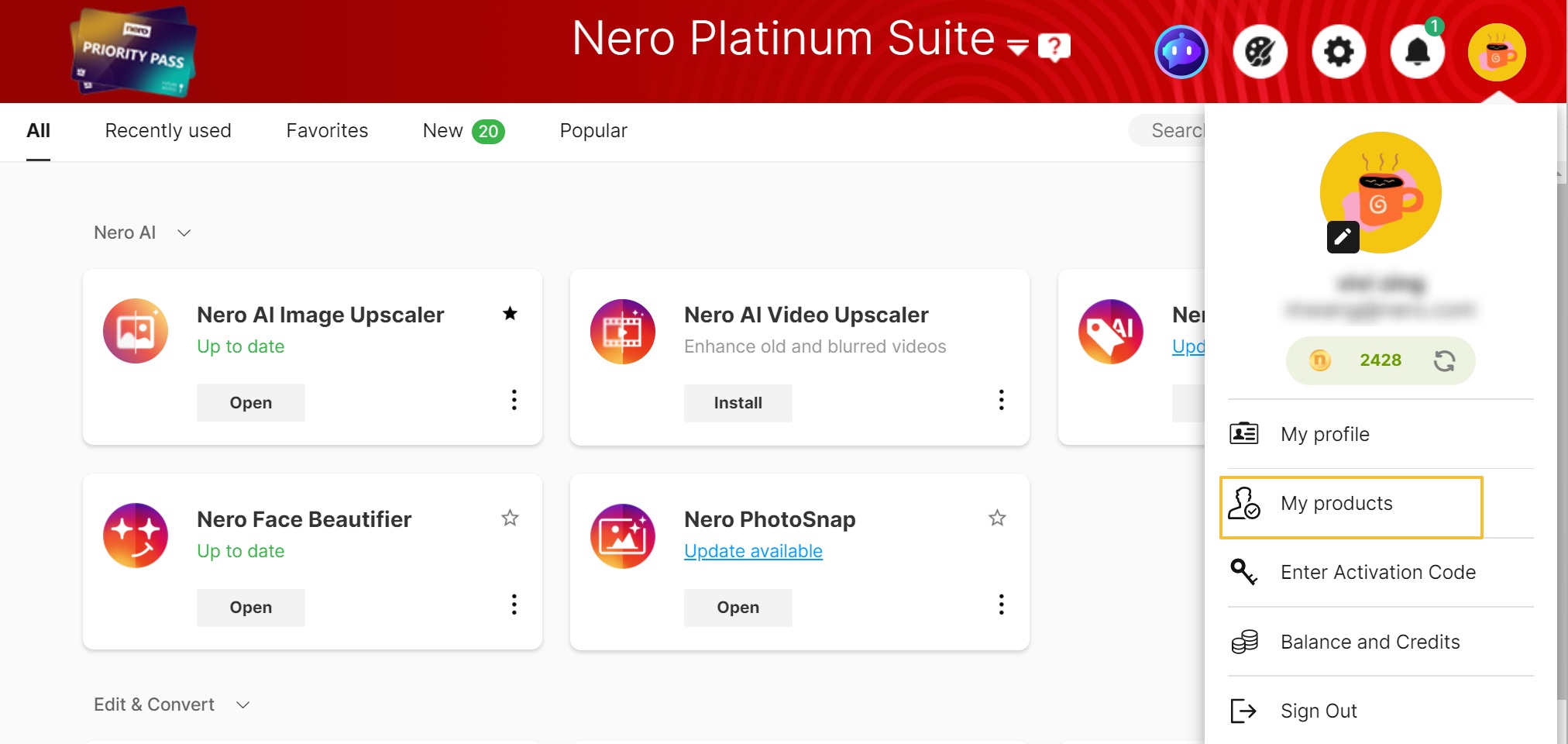Favorite Nero PhotoSnap with star
The height and width of the screenshot is (744, 1568).
coord(997,518)
